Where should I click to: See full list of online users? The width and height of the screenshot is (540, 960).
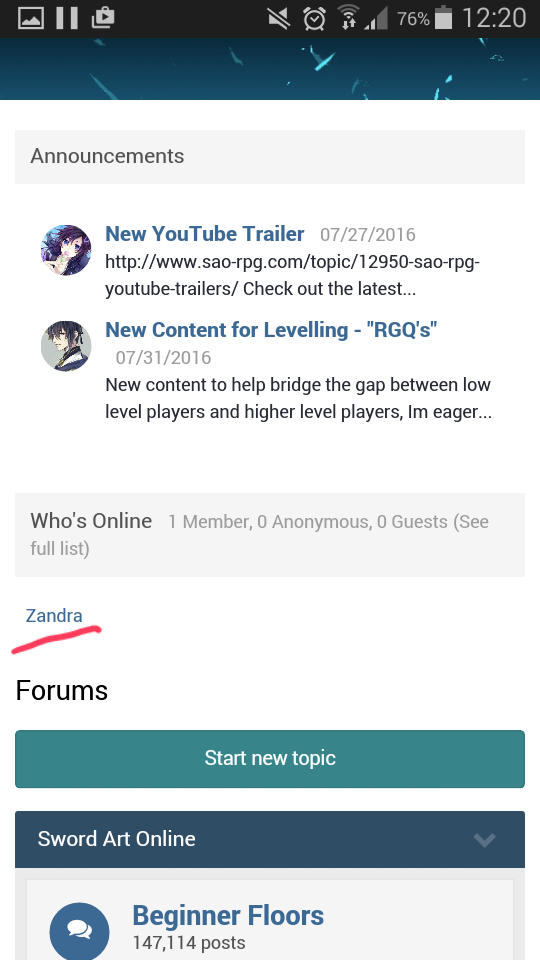click(x=260, y=534)
